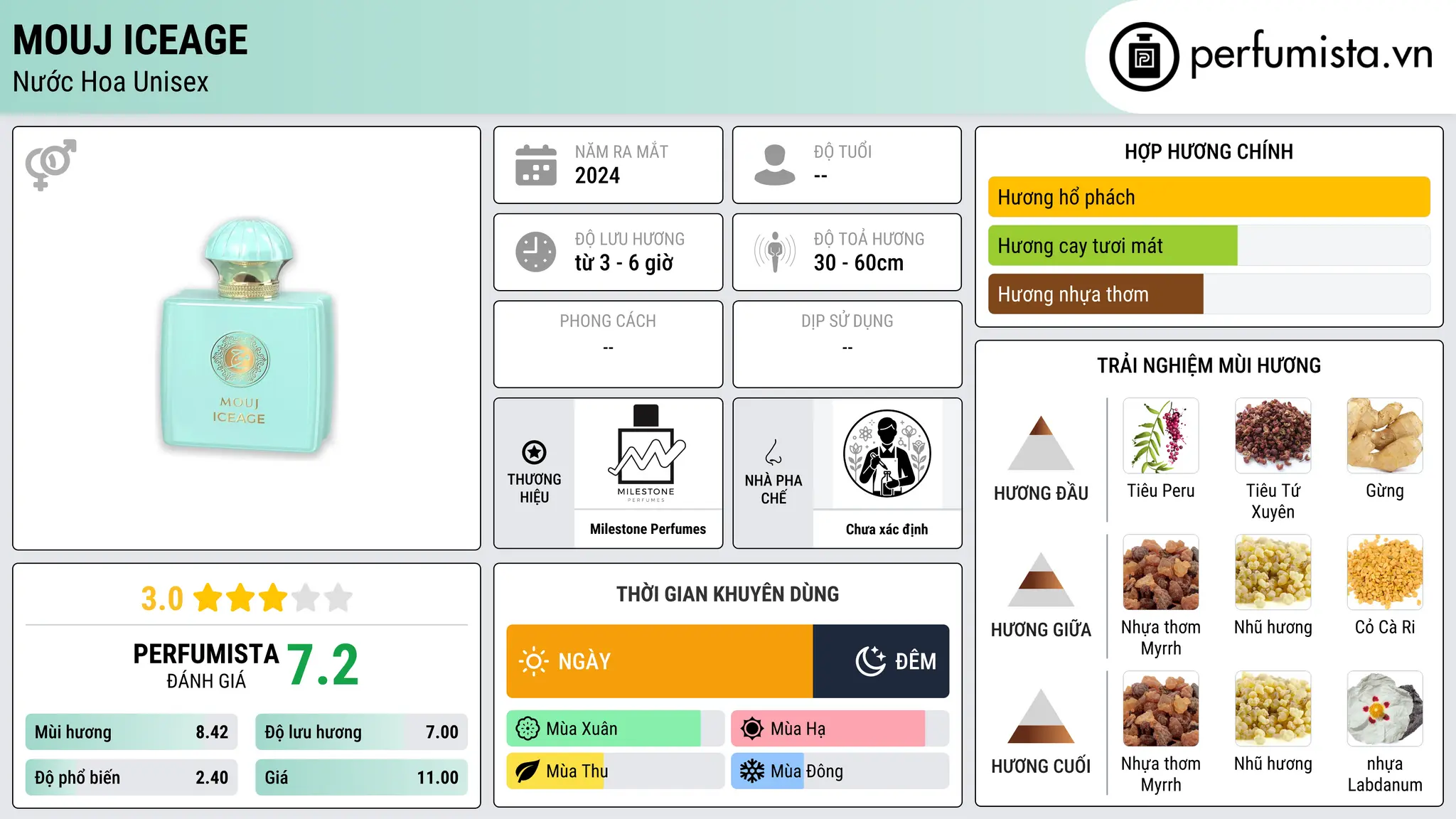The image size is (1456, 819).
Task: Click the Mùa Hạ season bar label
Action: 798,729
